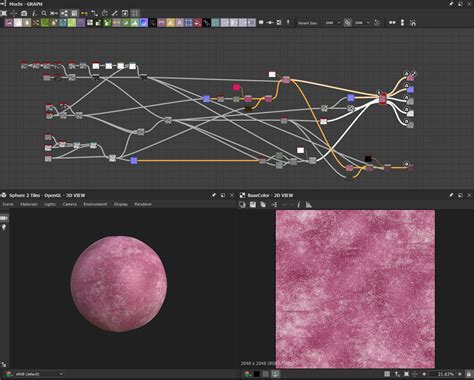Open the Renderer menu in the 3D view

(143, 204)
